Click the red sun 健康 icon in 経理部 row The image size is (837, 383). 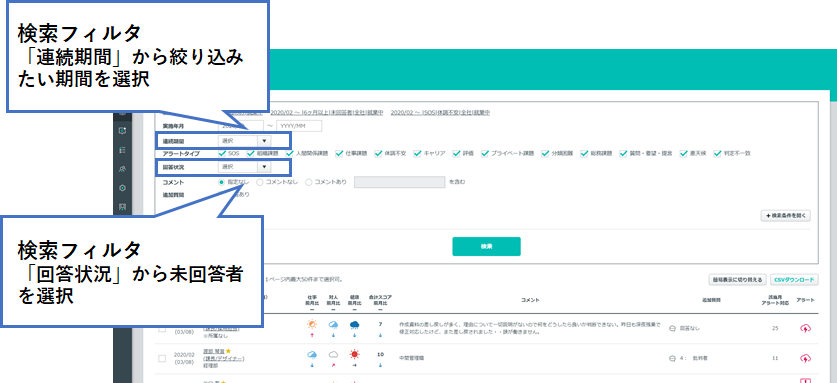(x=354, y=354)
